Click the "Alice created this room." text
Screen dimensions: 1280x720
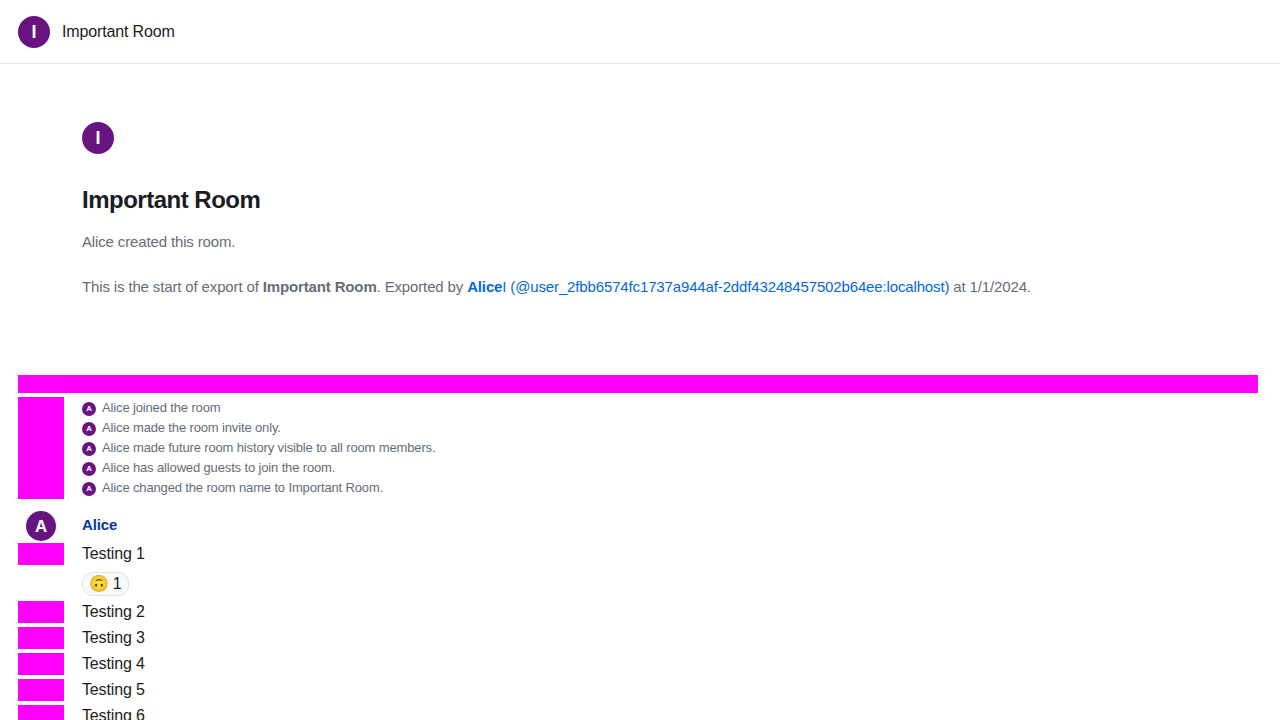[x=158, y=242]
